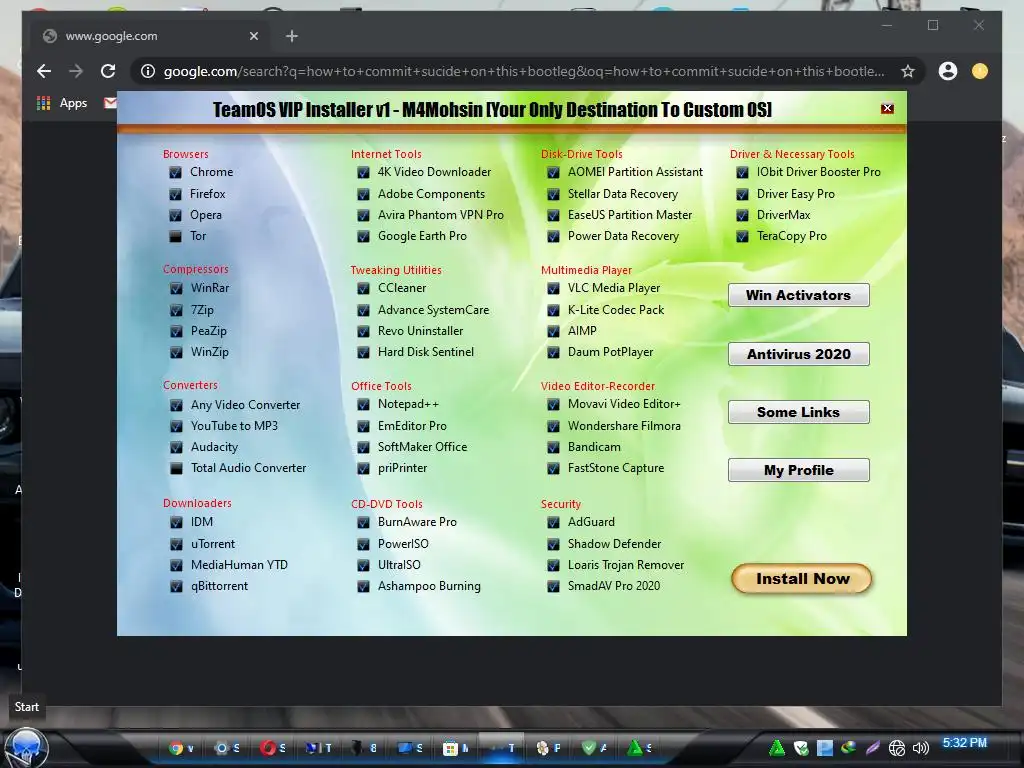Click the Some Links button
Image resolution: width=1024 pixels, height=768 pixels.
(799, 412)
